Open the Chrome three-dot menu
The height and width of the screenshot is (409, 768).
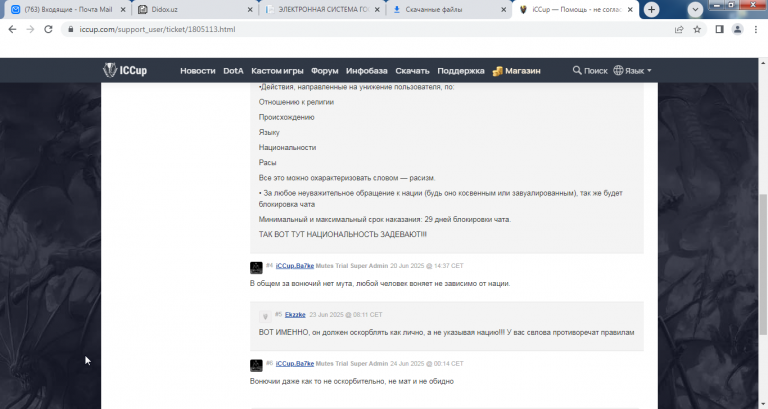(756, 29)
